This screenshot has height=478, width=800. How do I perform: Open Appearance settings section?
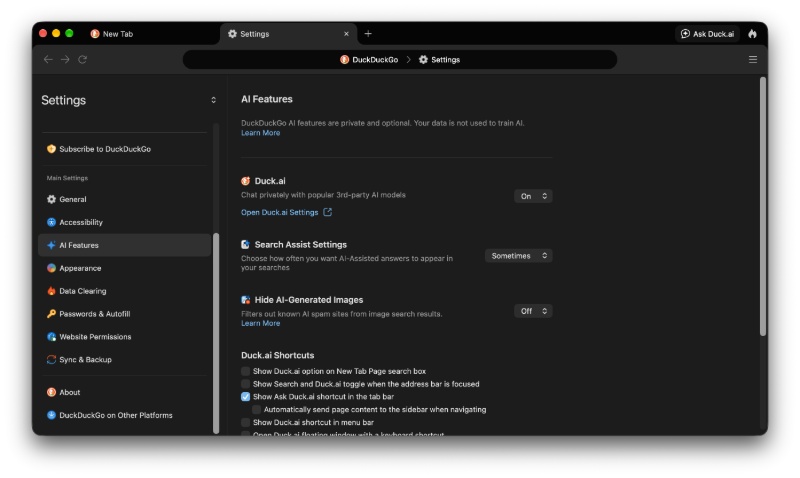tap(124, 268)
